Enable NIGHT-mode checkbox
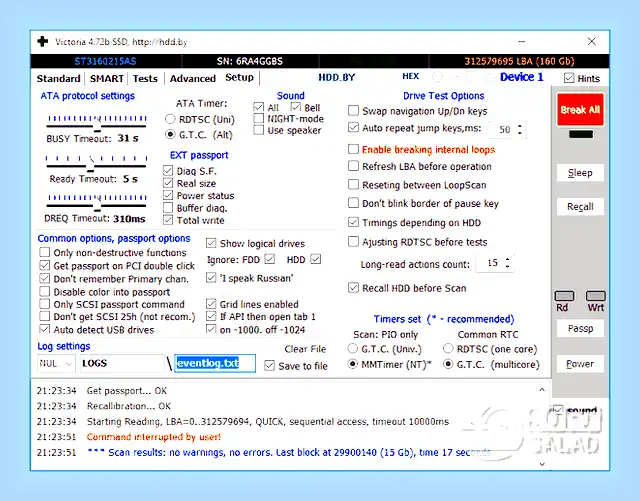 (258, 118)
